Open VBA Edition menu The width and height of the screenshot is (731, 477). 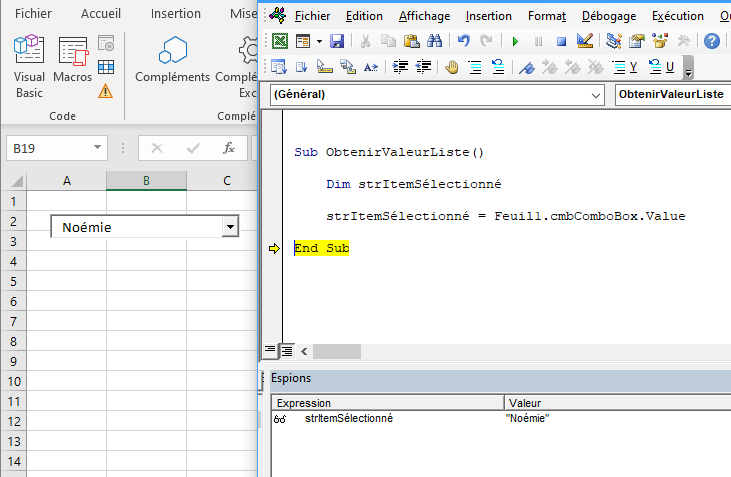point(364,16)
